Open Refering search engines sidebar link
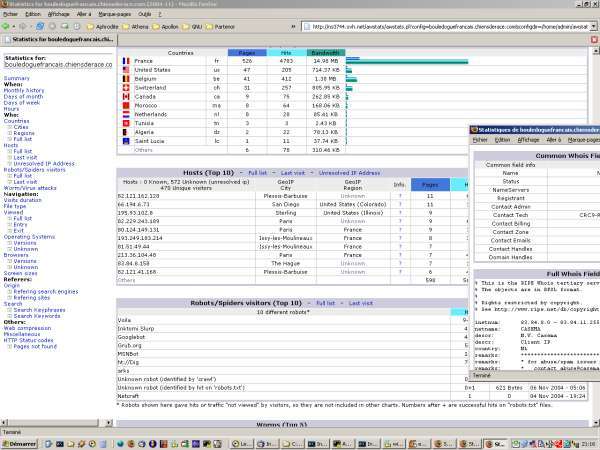This screenshot has height=450, width=600. [46, 292]
